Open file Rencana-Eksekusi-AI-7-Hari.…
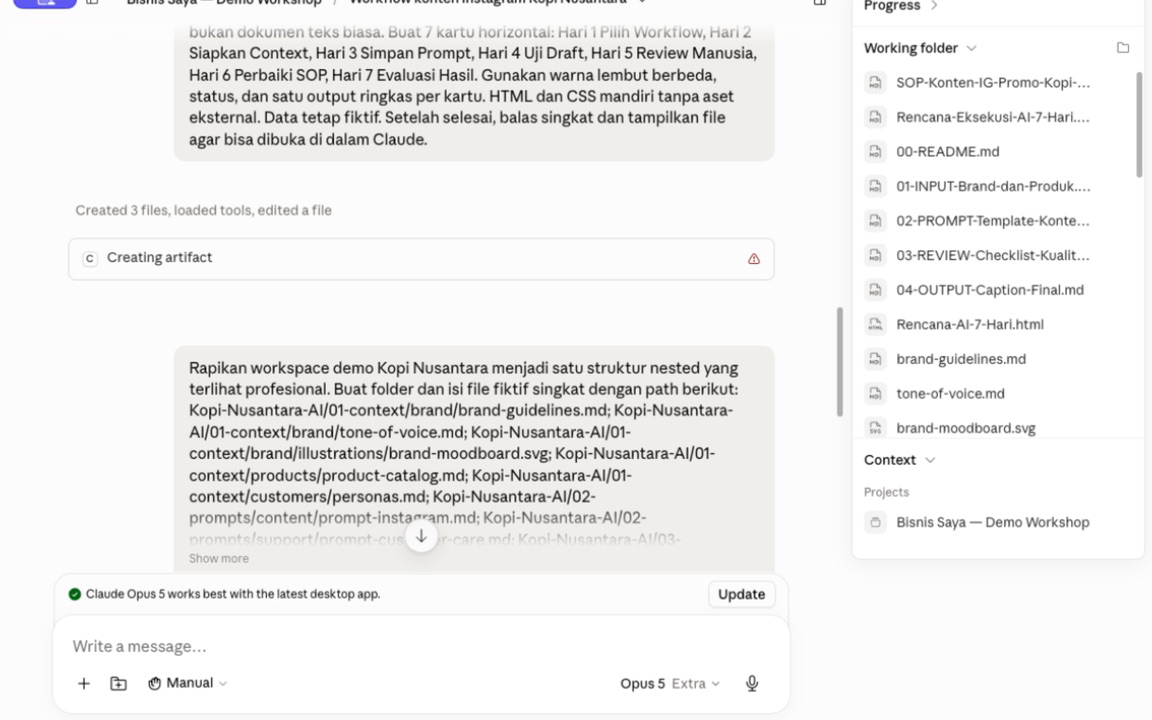The height and width of the screenshot is (720, 1152). coord(993,117)
